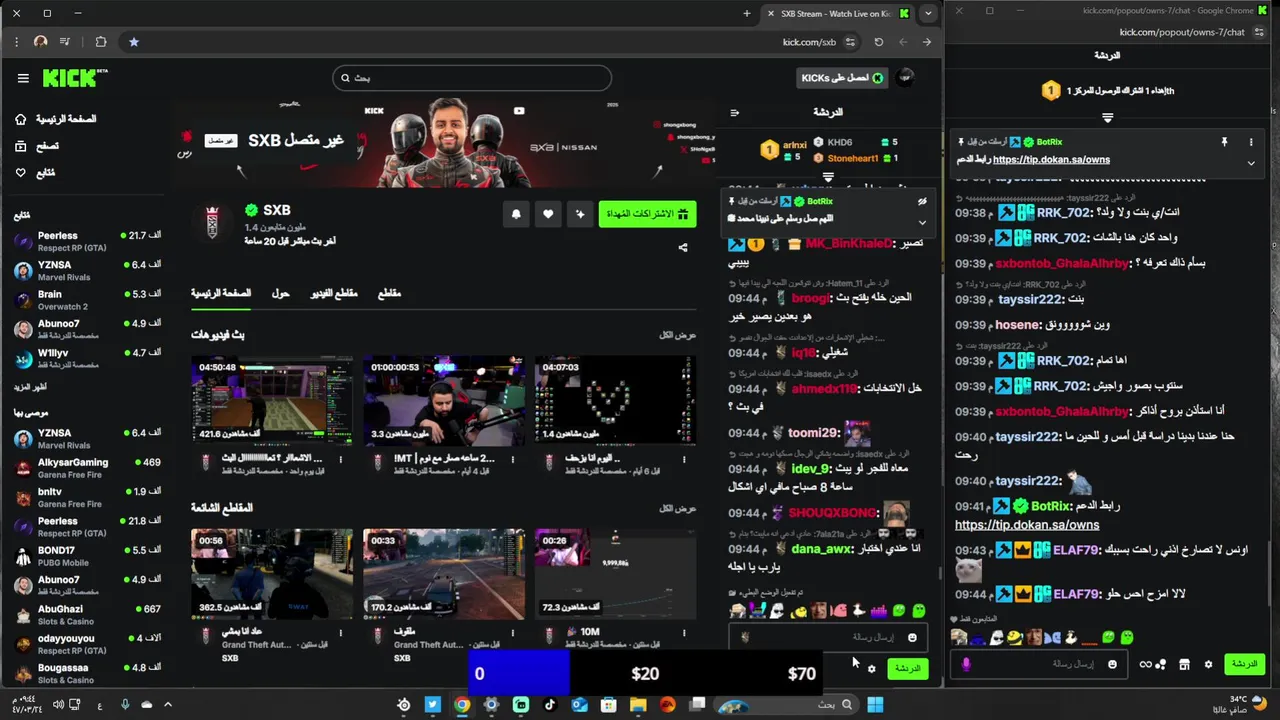Image resolution: width=1280 pixels, height=720 pixels.
Task: Open the emoji picker in the SXB chat
Action: pyautogui.click(x=911, y=637)
